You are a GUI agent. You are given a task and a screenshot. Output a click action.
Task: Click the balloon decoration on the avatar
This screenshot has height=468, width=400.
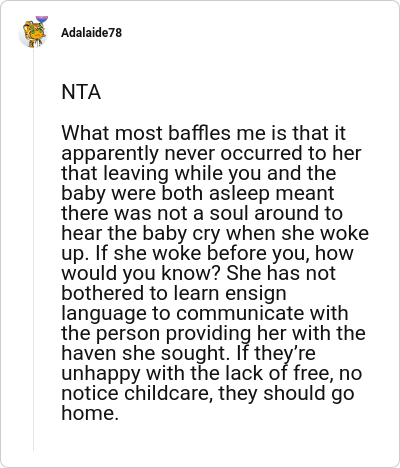tap(42, 19)
